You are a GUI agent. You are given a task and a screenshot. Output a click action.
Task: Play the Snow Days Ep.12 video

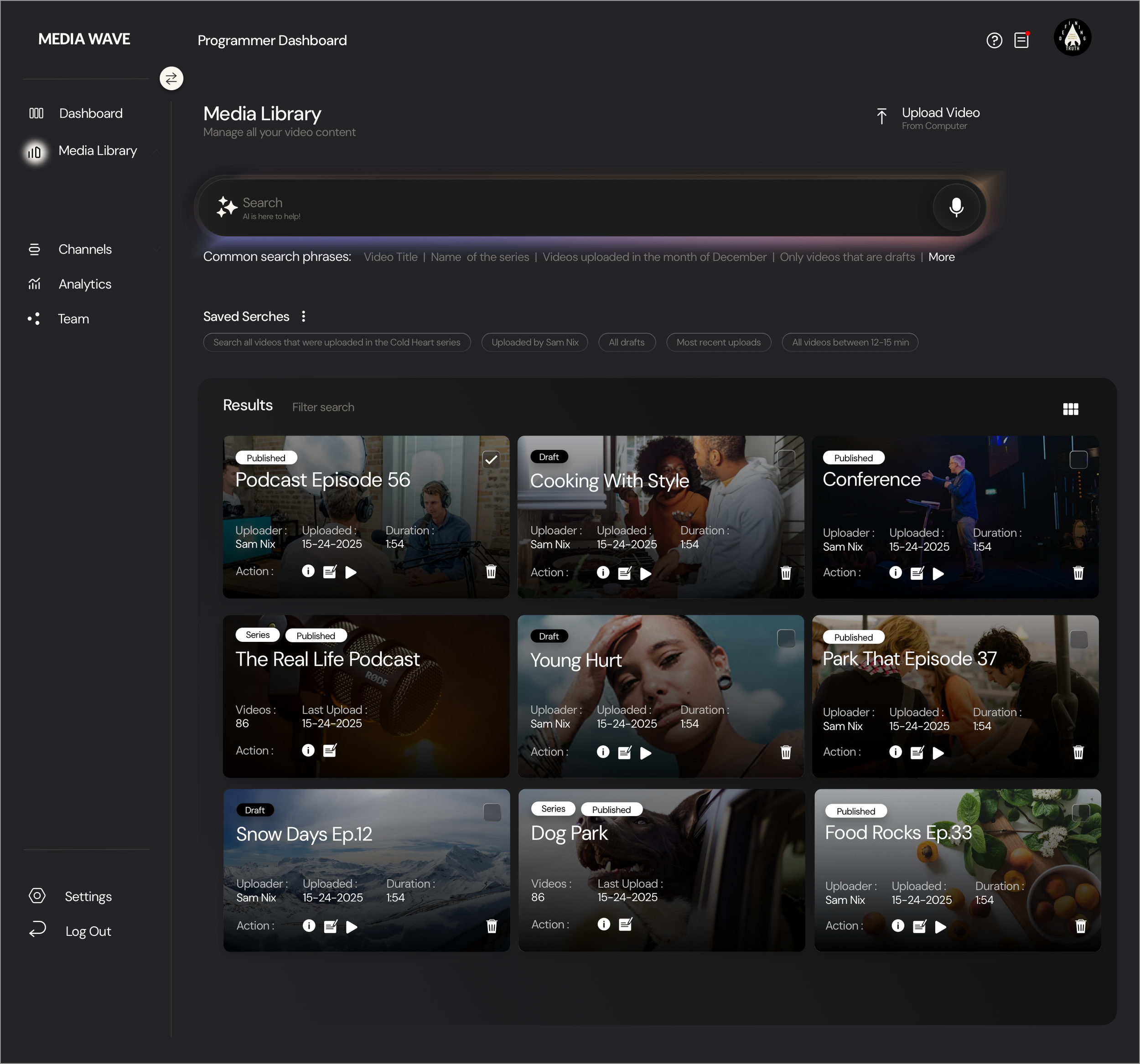tap(352, 926)
